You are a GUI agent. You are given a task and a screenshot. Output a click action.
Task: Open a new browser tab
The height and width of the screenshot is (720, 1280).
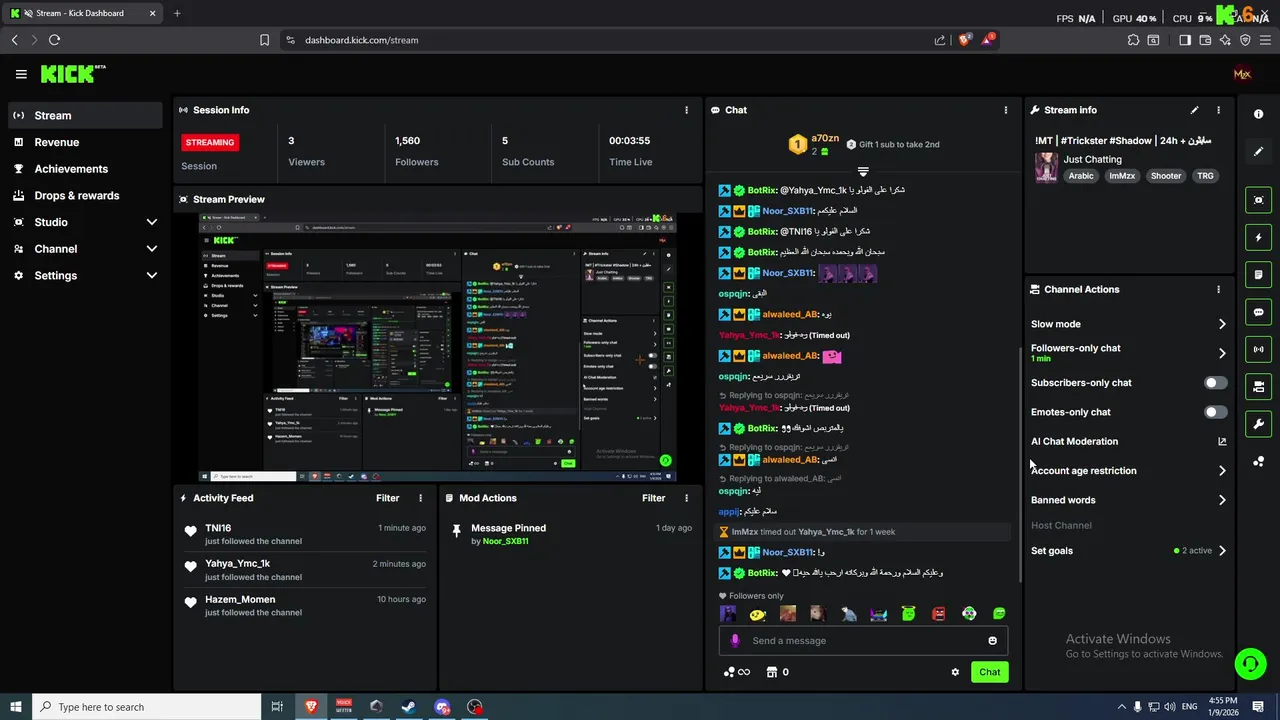(x=177, y=13)
